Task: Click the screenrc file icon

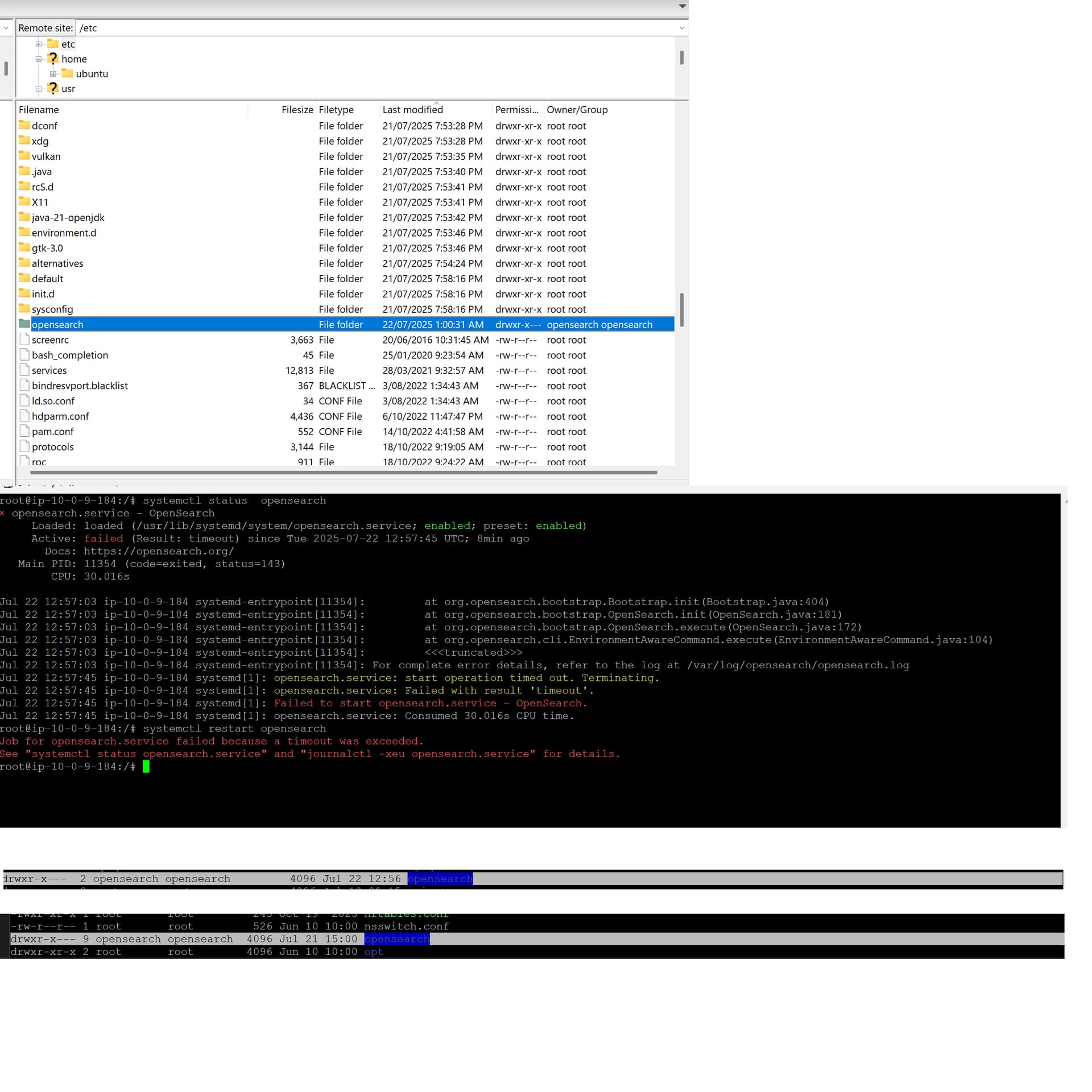Action: coord(24,340)
